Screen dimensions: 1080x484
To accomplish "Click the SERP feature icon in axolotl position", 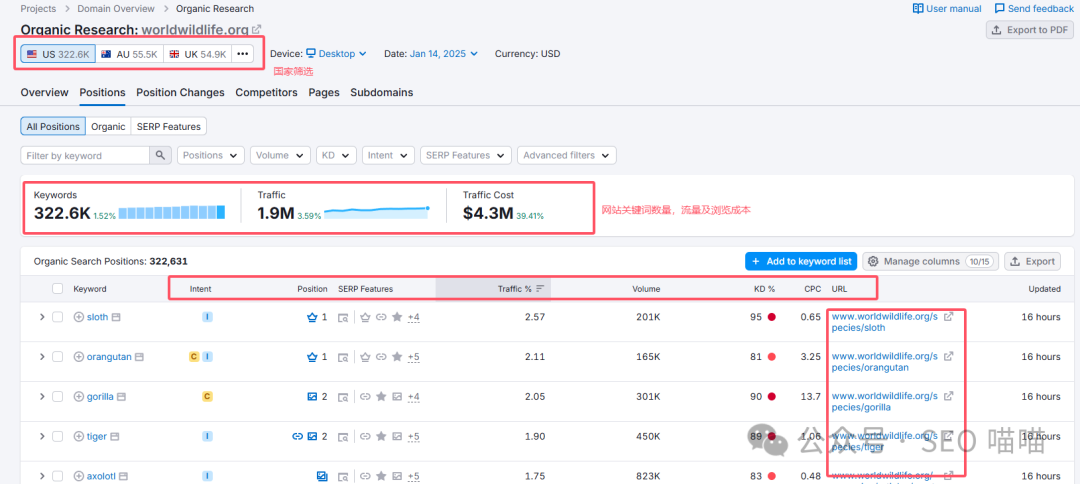I will pos(322,476).
